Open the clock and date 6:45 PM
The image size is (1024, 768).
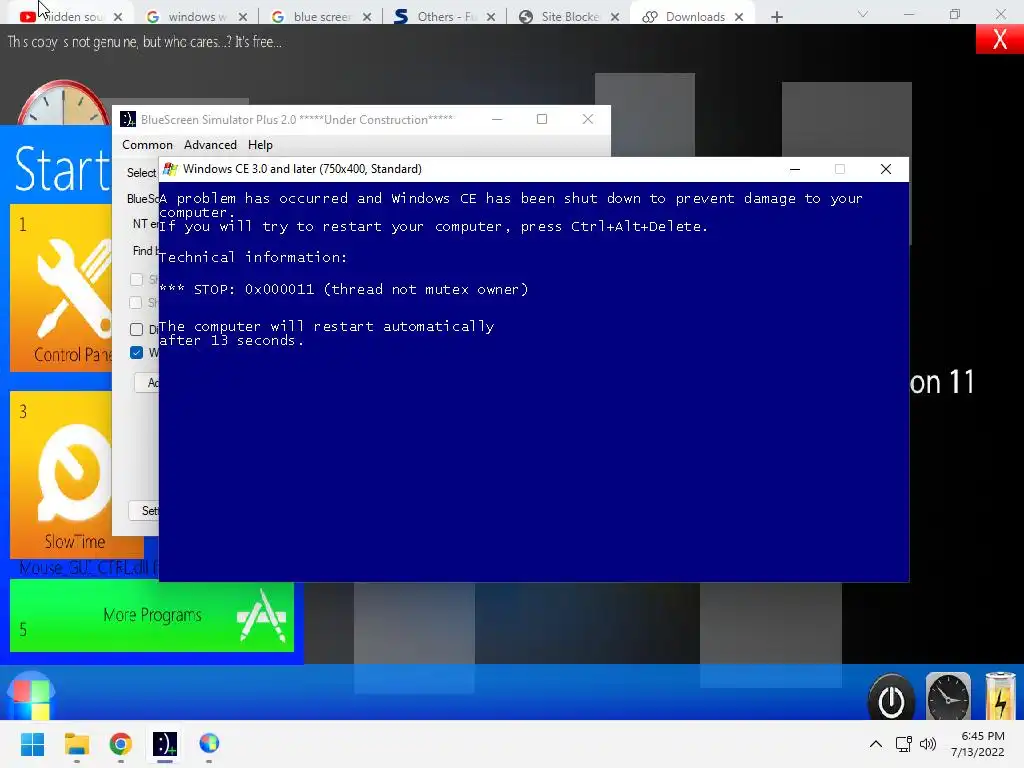click(x=978, y=744)
